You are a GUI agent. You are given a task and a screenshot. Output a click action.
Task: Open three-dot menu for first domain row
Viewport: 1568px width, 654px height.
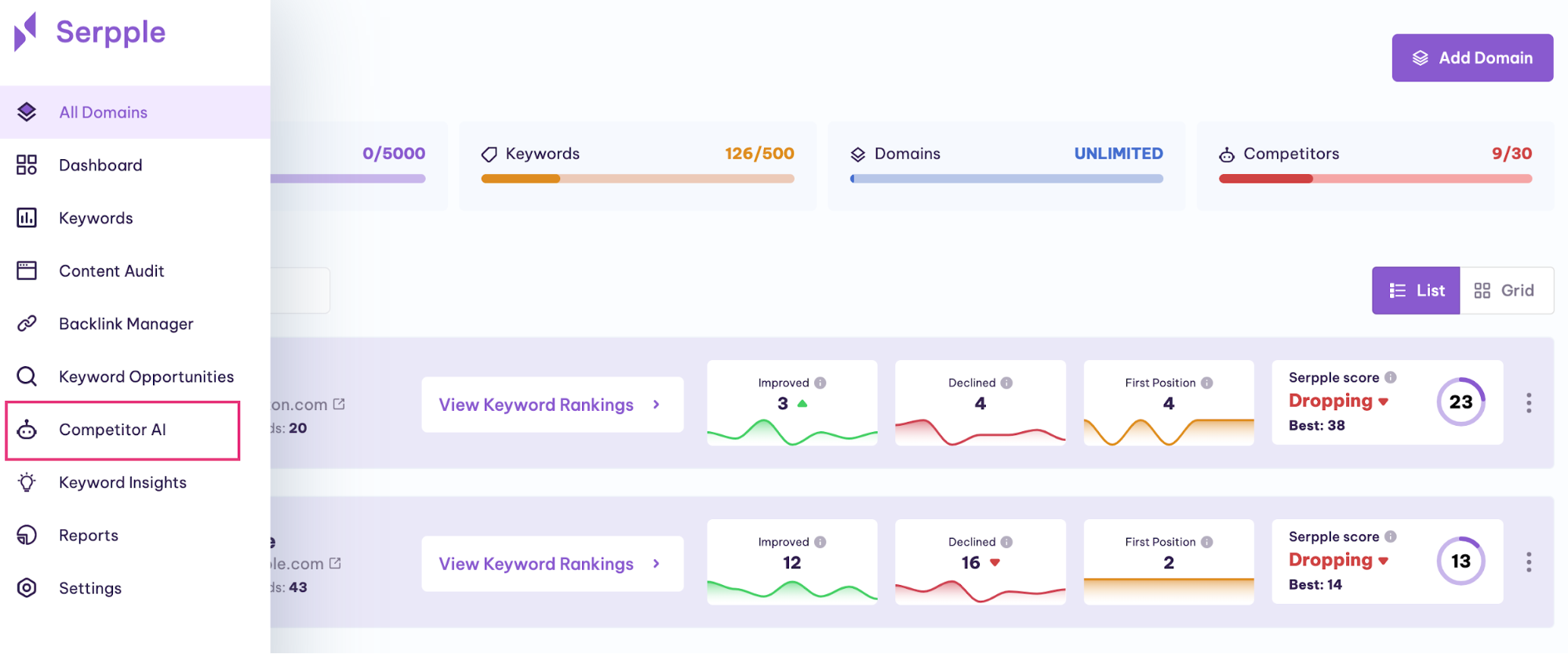pyautogui.click(x=1529, y=403)
